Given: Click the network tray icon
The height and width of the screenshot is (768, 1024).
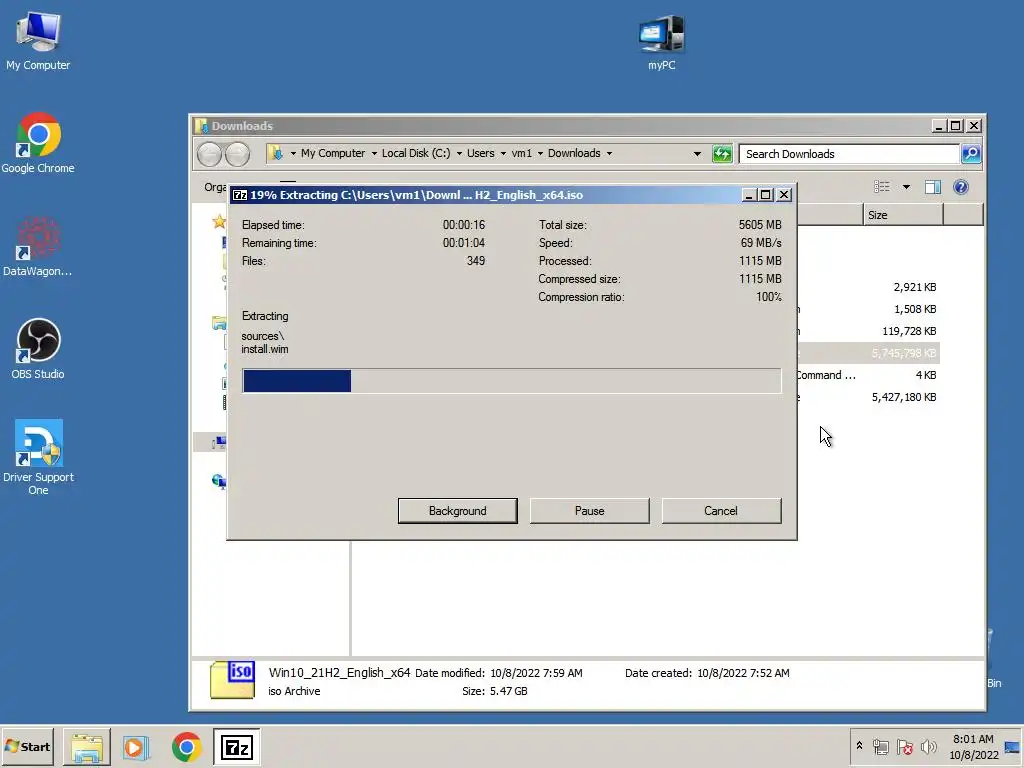Looking at the screenshot, I should (x=880, y=746).
